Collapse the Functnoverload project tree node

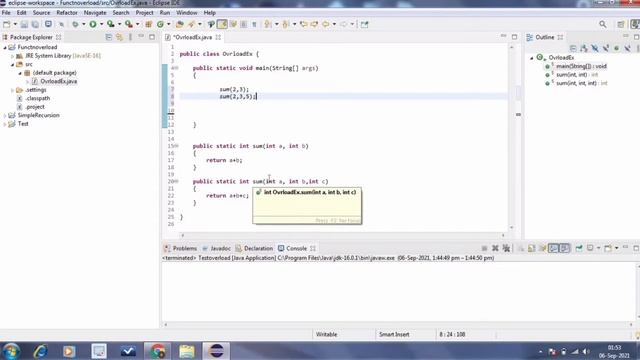coord(5,47)
